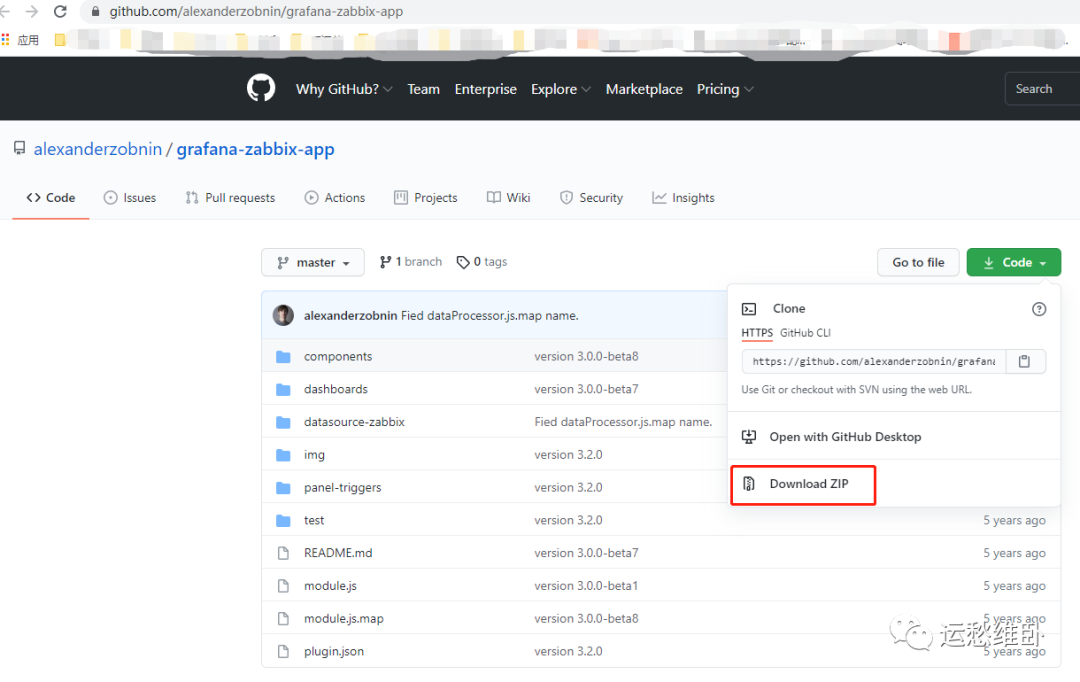Click the module.js file icon
This screenshot has height=682, width=1080.
(x=283, y=586)
